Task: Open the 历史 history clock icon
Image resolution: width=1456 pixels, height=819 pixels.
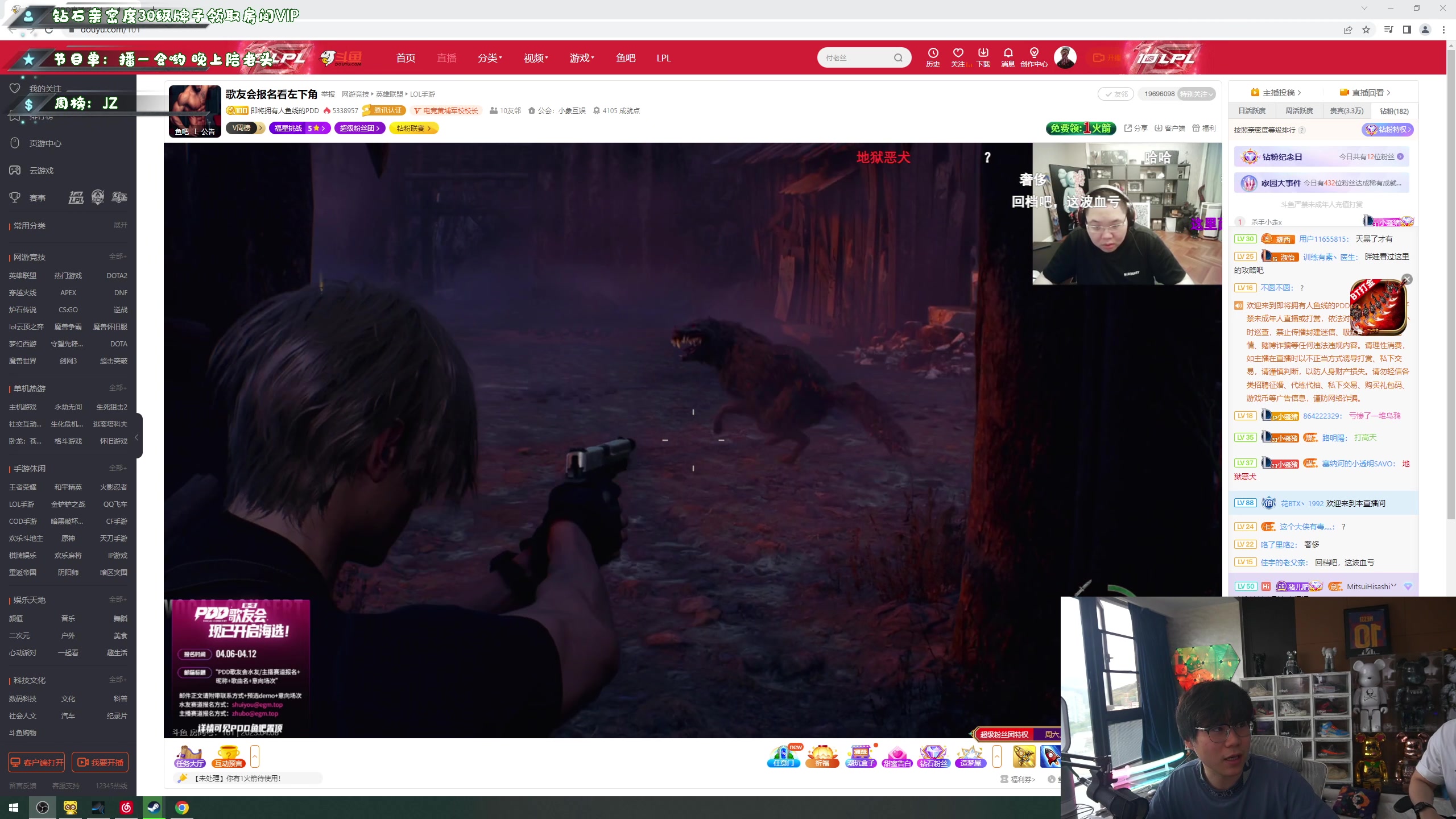Action: [933, 53]
